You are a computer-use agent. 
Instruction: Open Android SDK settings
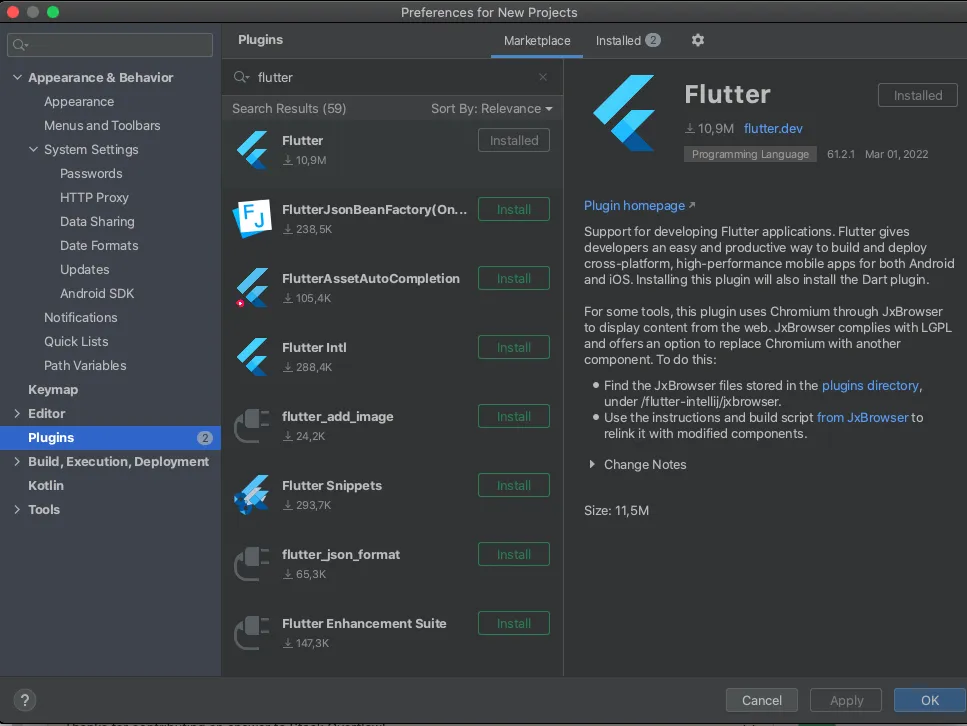[x=97, y=294]
